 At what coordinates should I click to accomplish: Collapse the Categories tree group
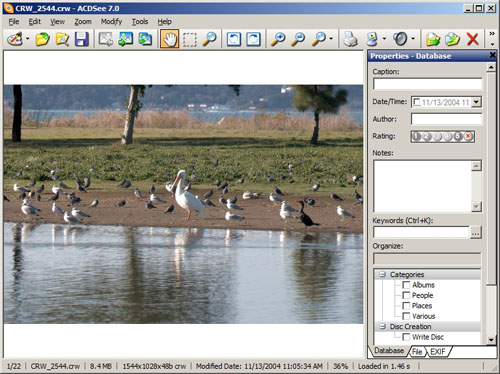(x=383, y=274)
